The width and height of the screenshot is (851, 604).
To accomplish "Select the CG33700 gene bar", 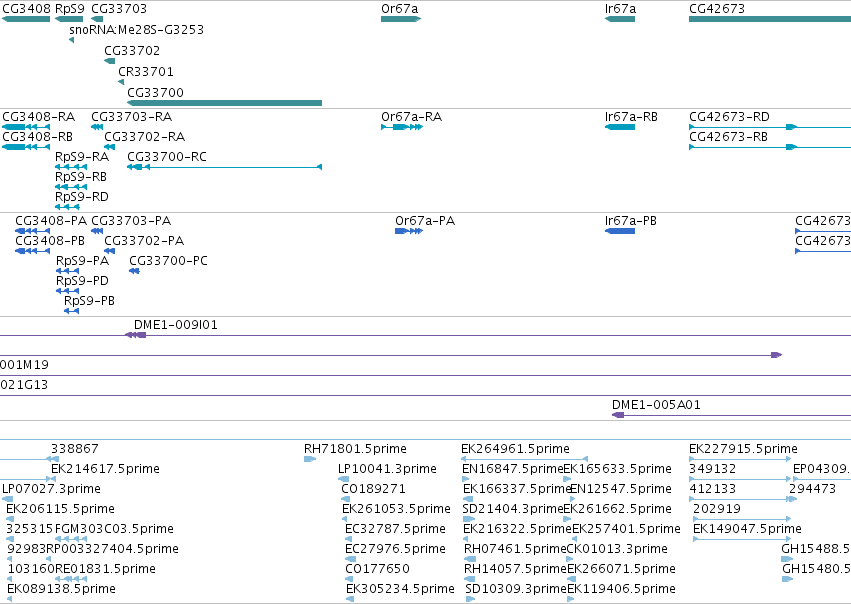I will point(225,103).
